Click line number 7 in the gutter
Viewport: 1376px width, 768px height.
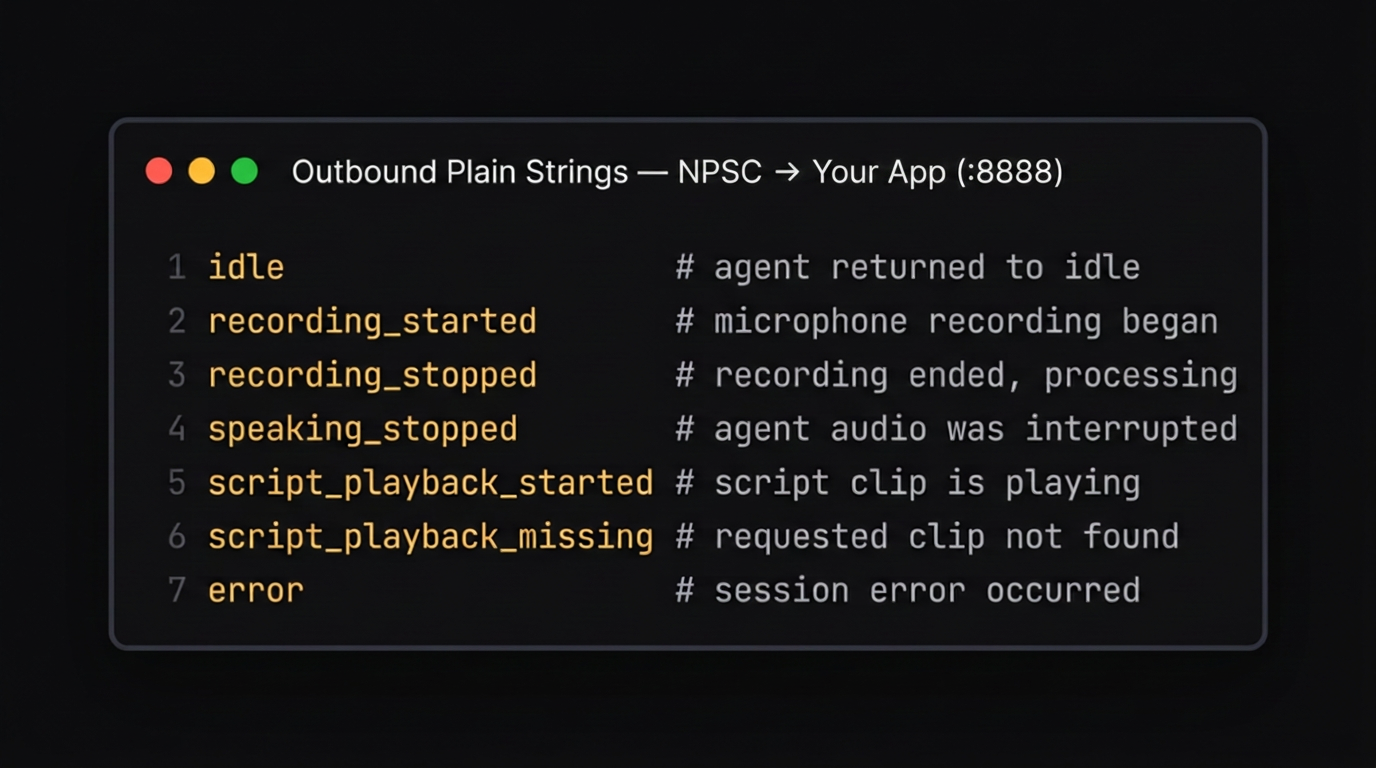pos(177,590)
